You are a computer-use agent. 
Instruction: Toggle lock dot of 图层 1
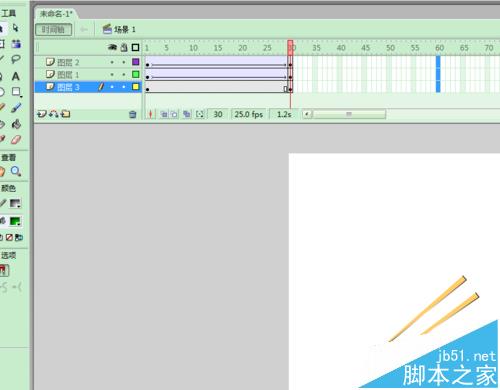tap(124, 75)
